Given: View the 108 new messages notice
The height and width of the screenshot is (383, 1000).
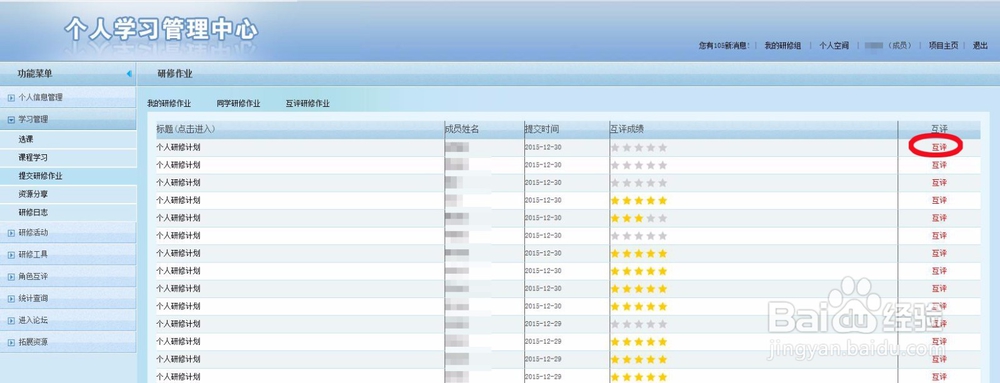Looking at the screenshot, I should [x=724, y=46].
